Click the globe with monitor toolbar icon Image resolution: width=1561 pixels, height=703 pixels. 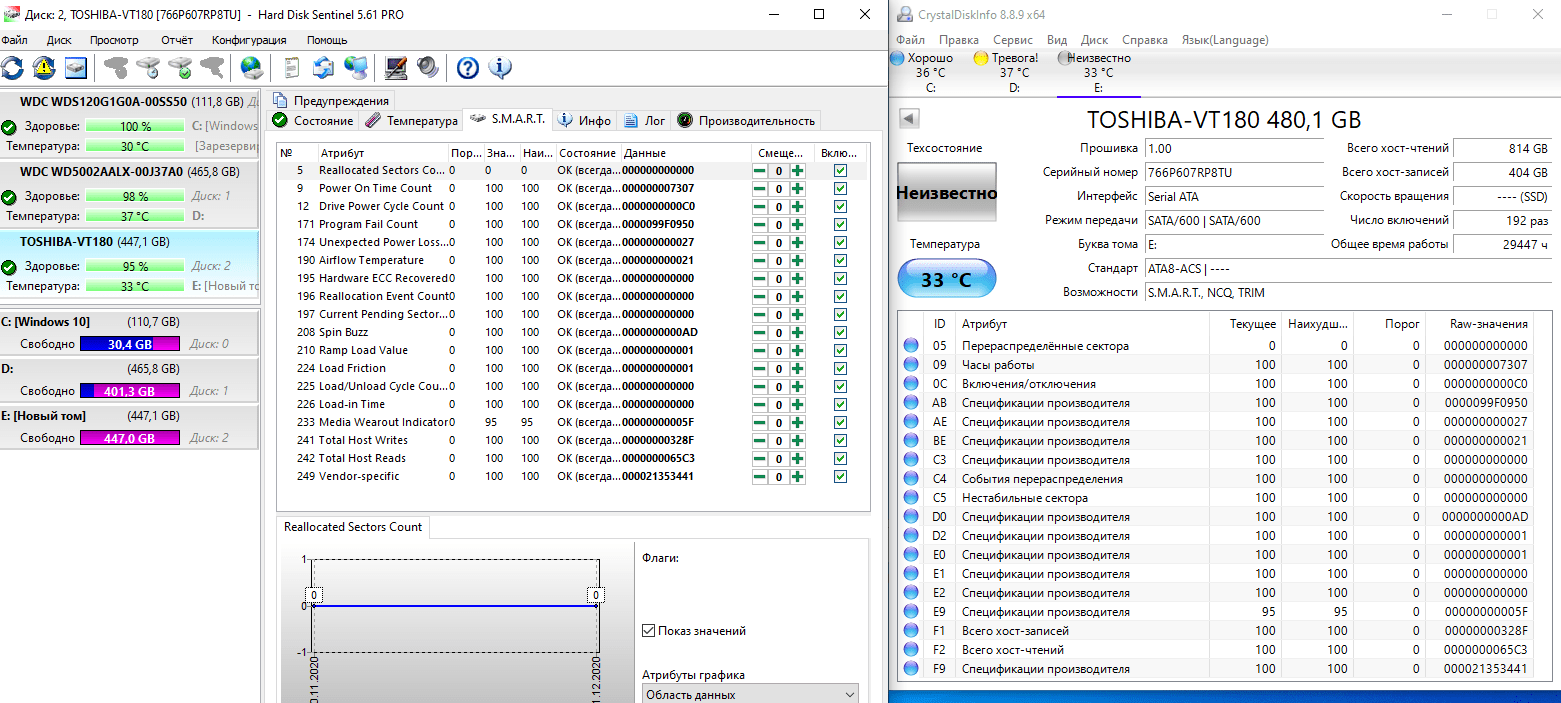pyautogui.click(x=355, y=68)
